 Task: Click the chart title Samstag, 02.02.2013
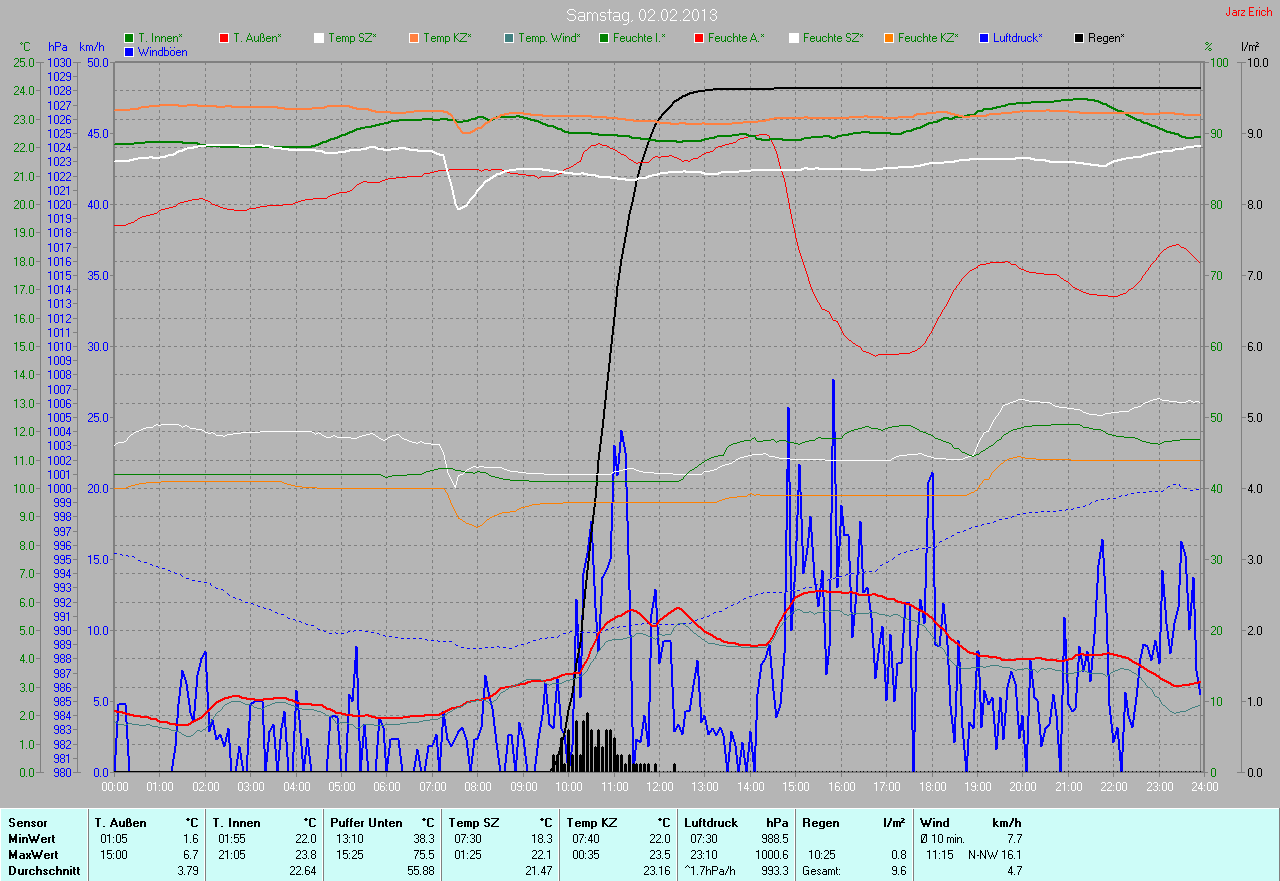pyautogui.click(x=641, y=15)
